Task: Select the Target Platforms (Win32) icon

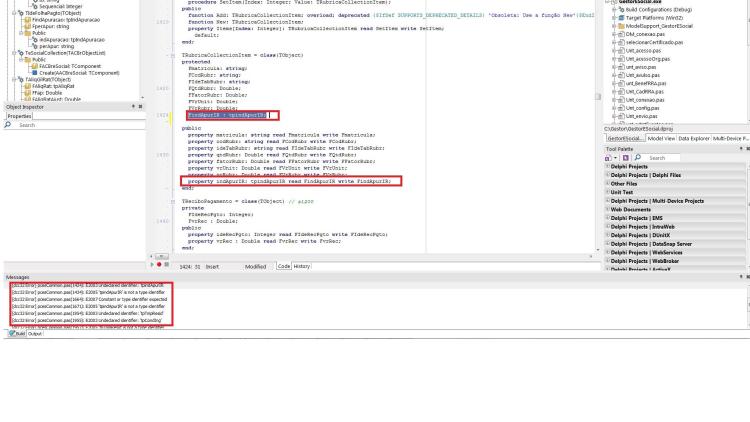Action: point(621,18)
